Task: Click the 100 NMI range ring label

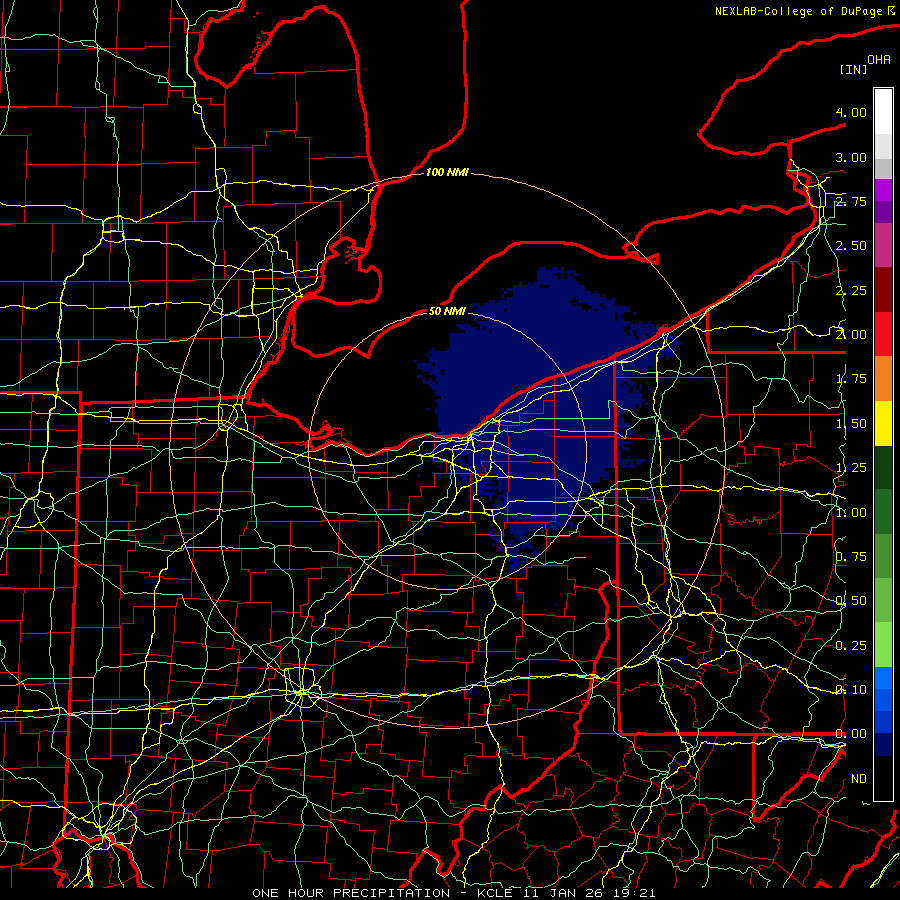Action: 447,172
